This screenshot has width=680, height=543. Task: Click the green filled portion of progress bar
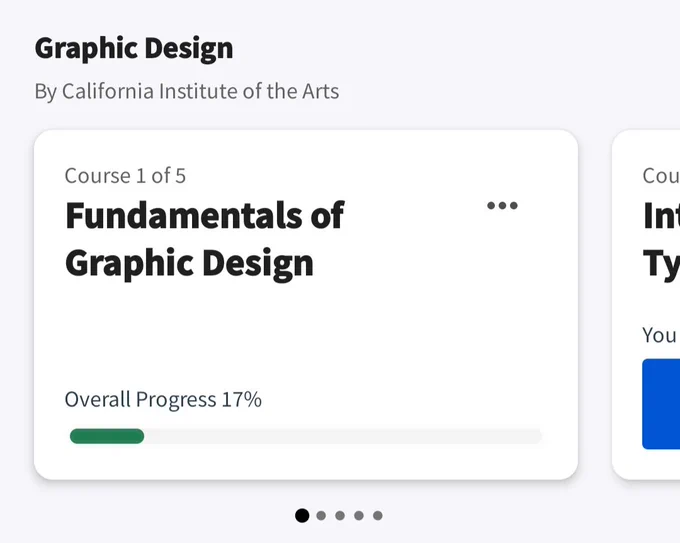(x=107, y=436)
